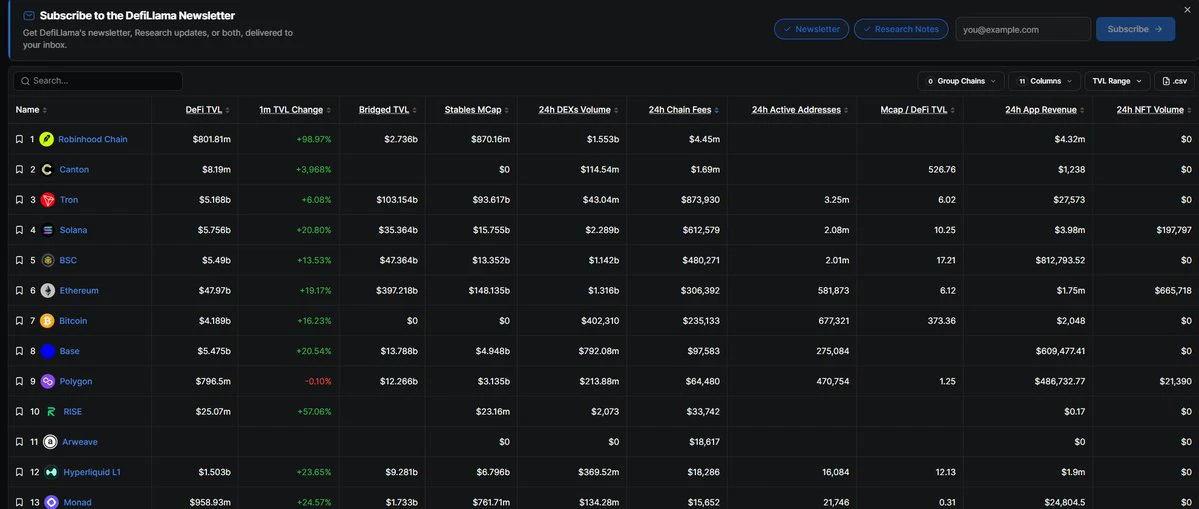Sort table by Mcap / DeFi TVL
Image resolution: width=1199 pixels, height=509 pixels.
(x=918, y=110)
